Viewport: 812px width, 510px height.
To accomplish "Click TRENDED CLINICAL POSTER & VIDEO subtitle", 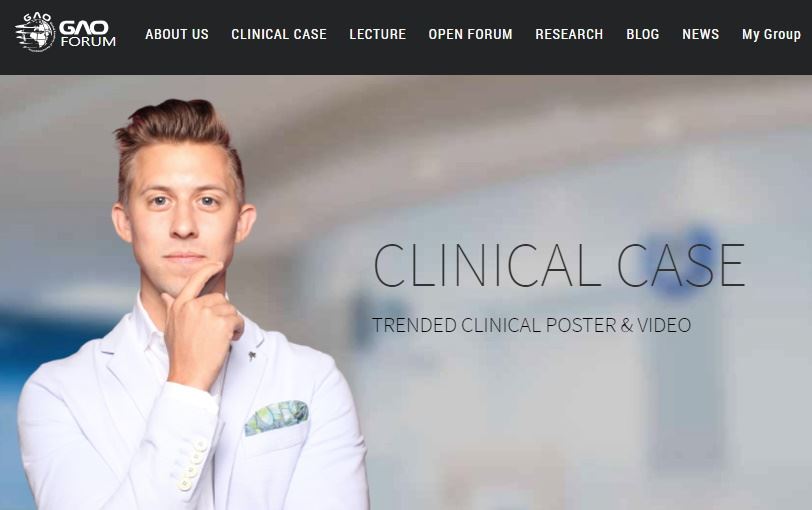I will [x=531, y=325].
